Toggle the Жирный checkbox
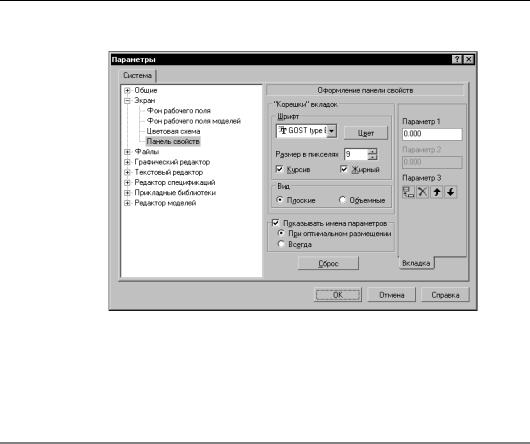This screenshot has width=530, height=444. coord(344,169)
